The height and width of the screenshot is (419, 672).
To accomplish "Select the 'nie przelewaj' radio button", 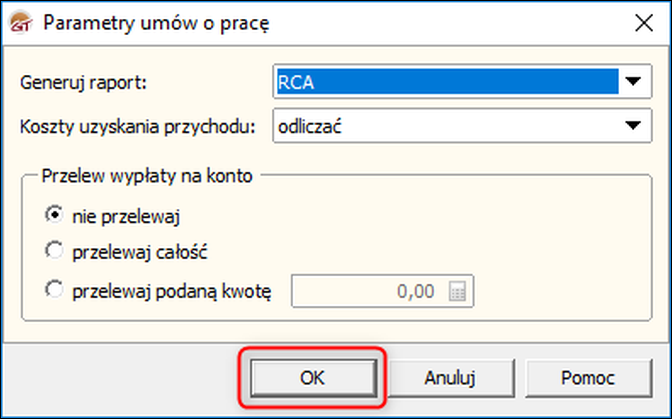I will pos(54,215).
